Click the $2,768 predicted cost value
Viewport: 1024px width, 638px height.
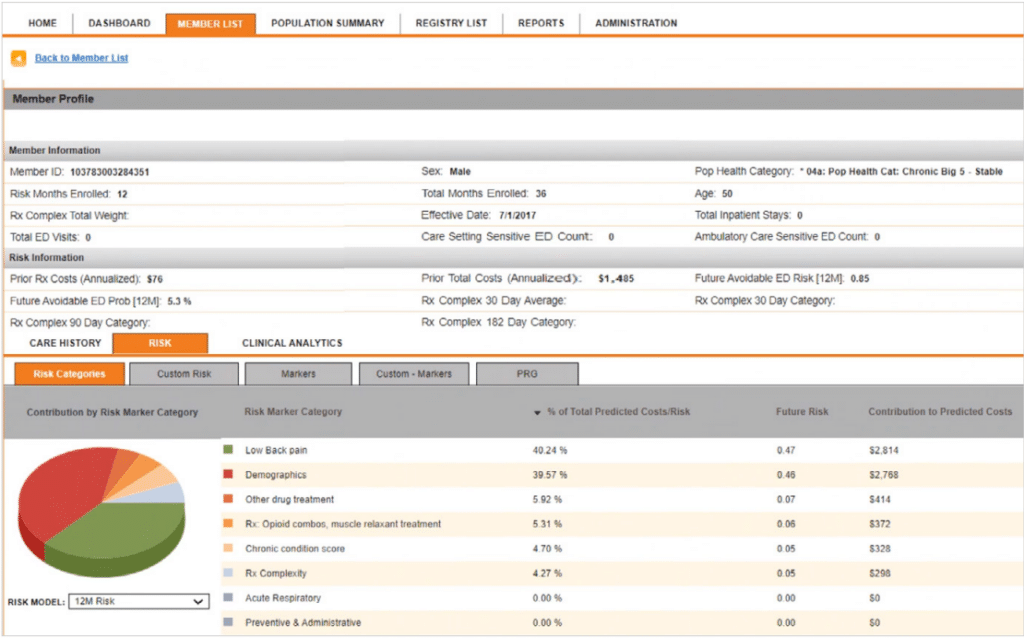click(x=884, y=475)
